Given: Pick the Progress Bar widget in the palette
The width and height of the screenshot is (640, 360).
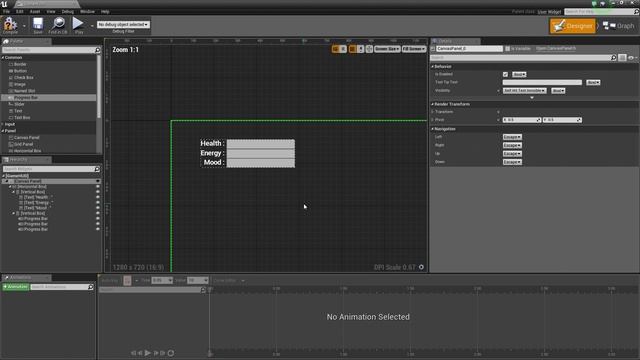Looking at the screenshot, I should tap(49, 98).
